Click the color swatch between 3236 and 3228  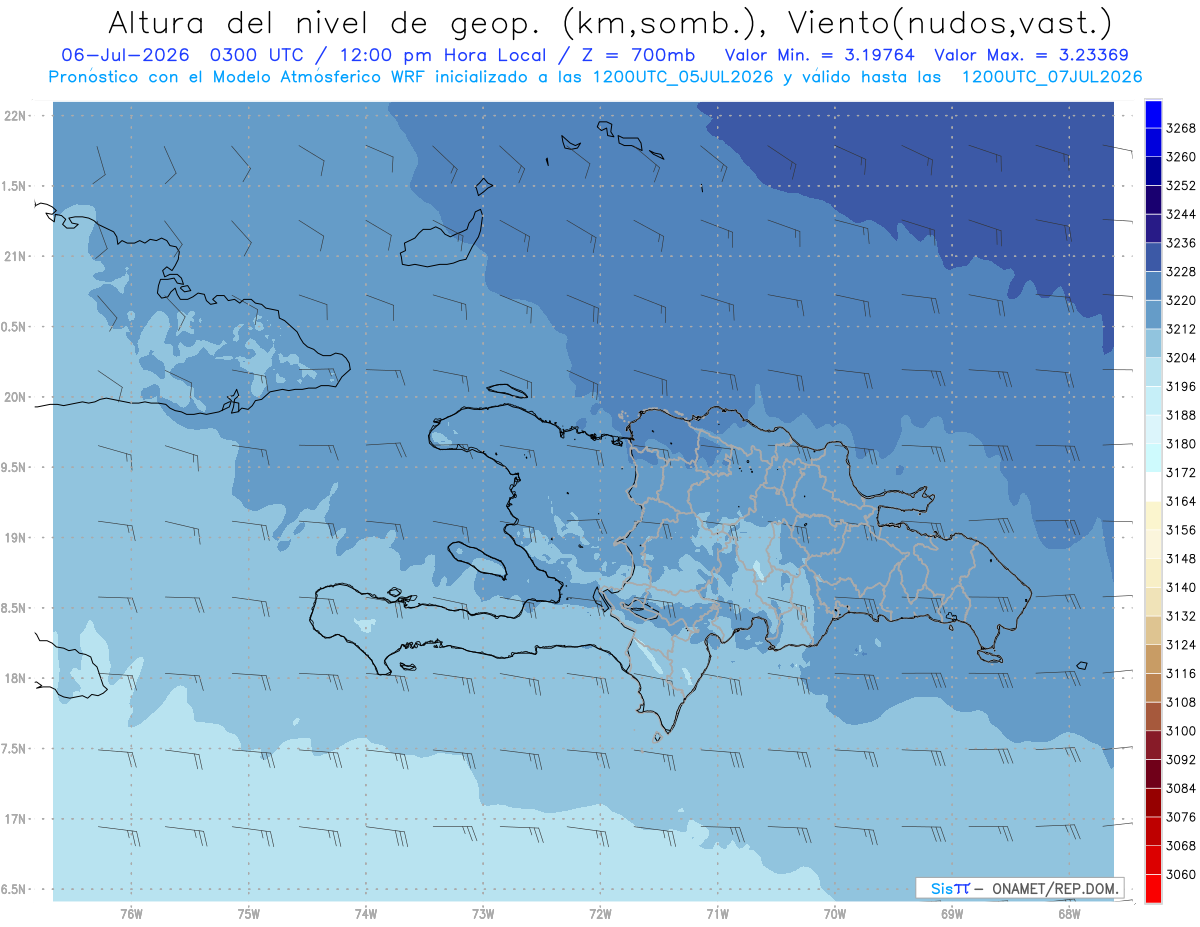pos(1153,257)
